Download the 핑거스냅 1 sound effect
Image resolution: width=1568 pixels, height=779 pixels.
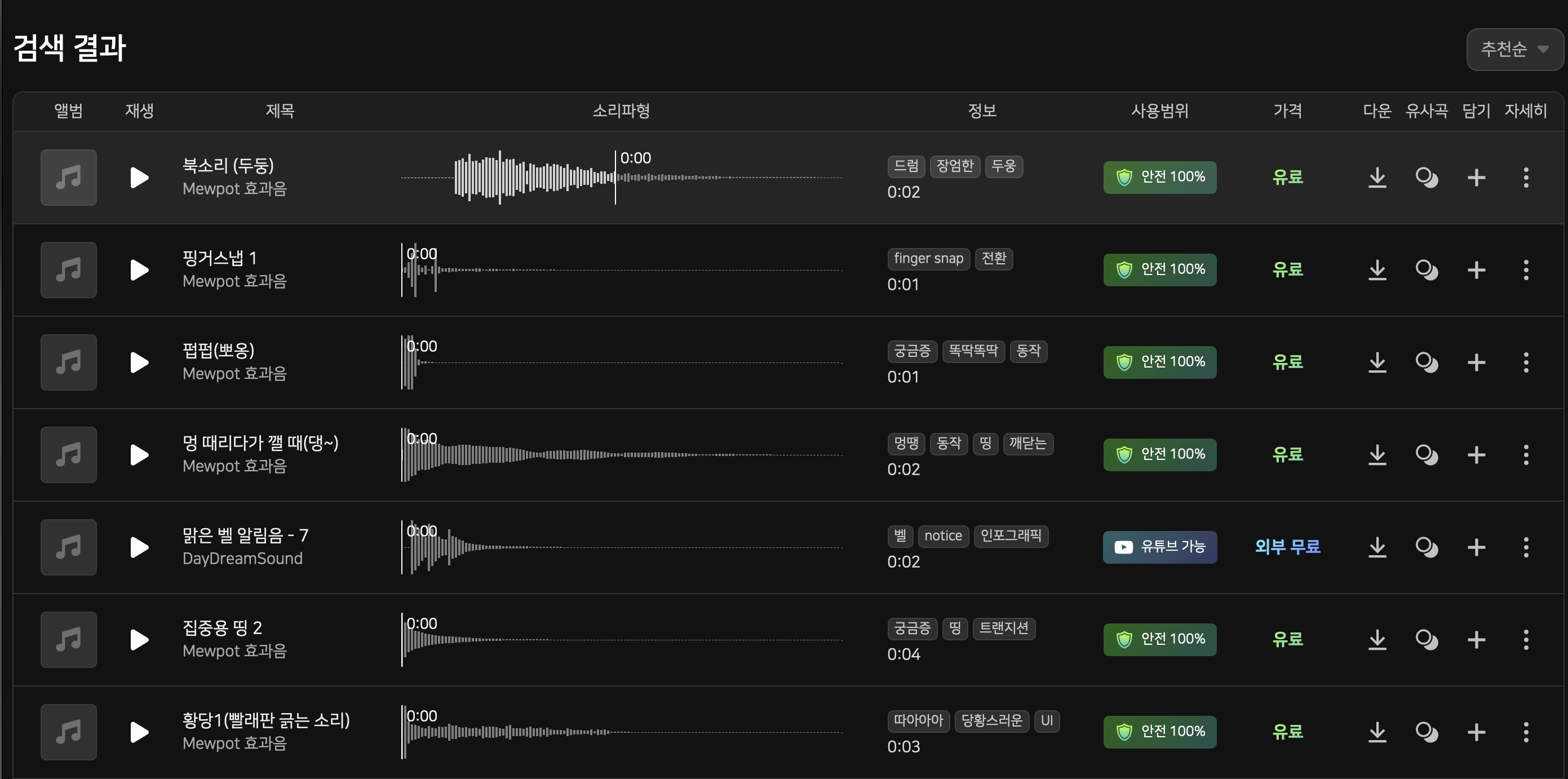(1377, 270)
